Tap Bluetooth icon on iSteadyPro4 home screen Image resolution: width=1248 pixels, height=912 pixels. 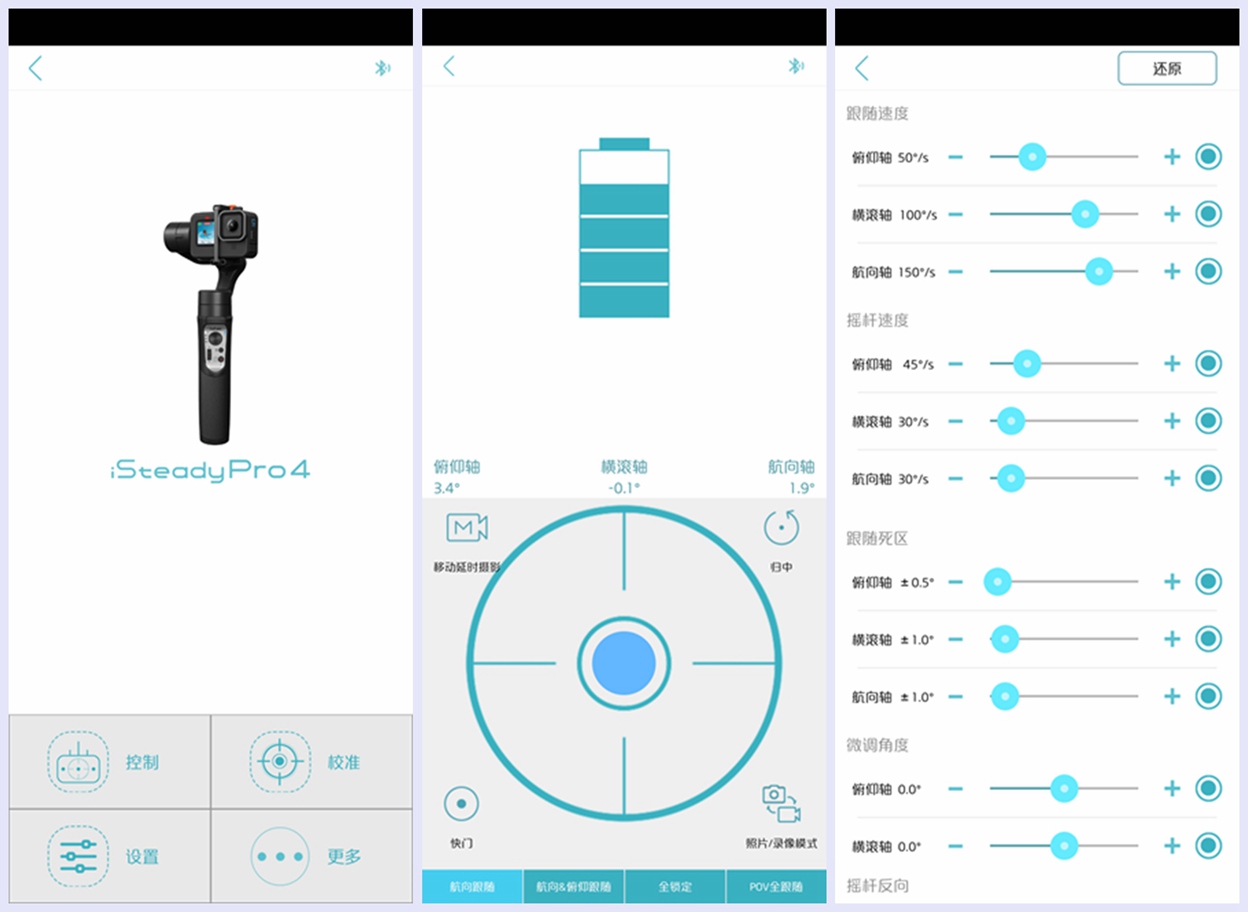[382, 68]
